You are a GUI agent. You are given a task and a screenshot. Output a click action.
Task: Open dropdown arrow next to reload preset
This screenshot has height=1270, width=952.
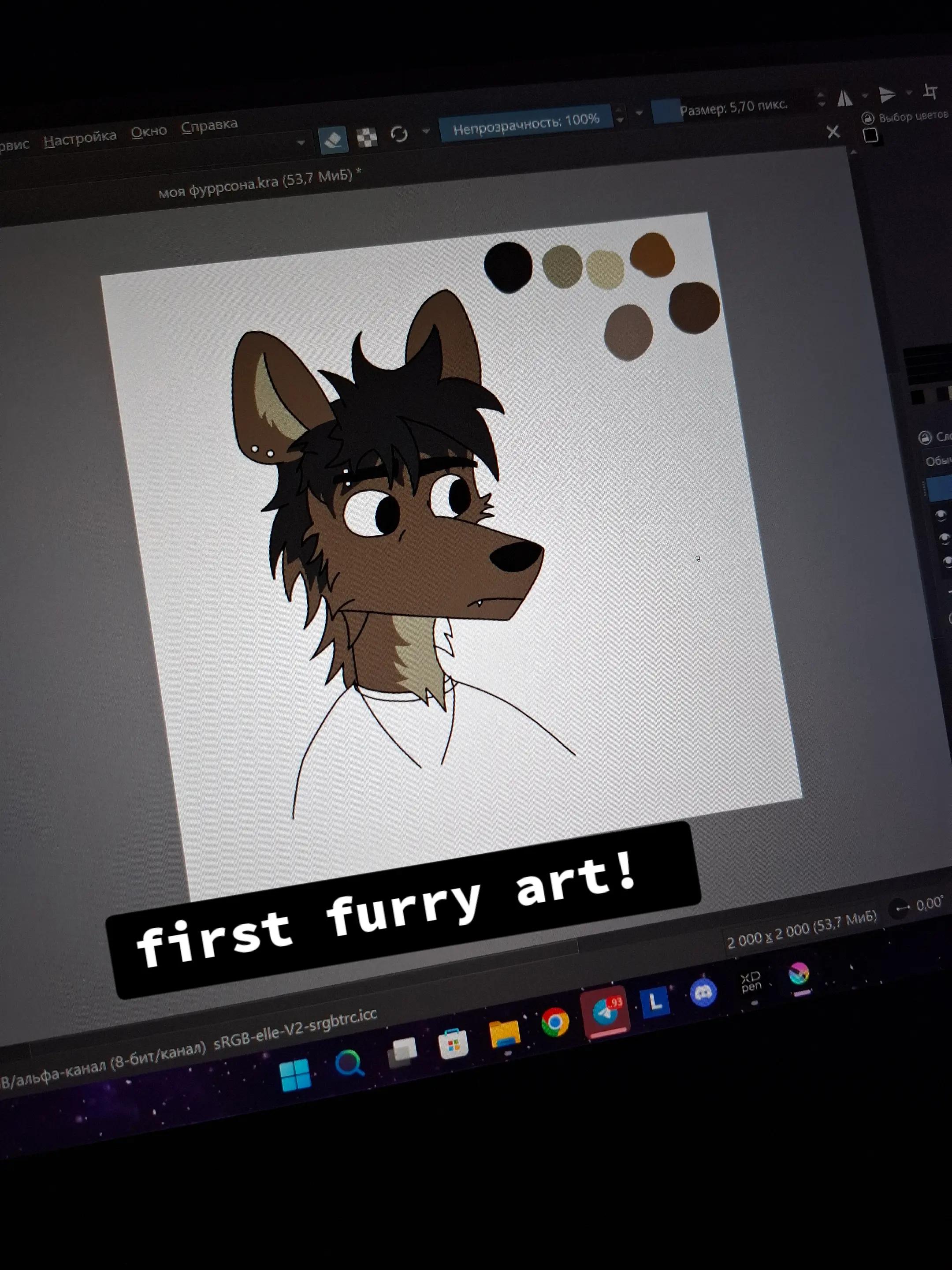(425, 131)
